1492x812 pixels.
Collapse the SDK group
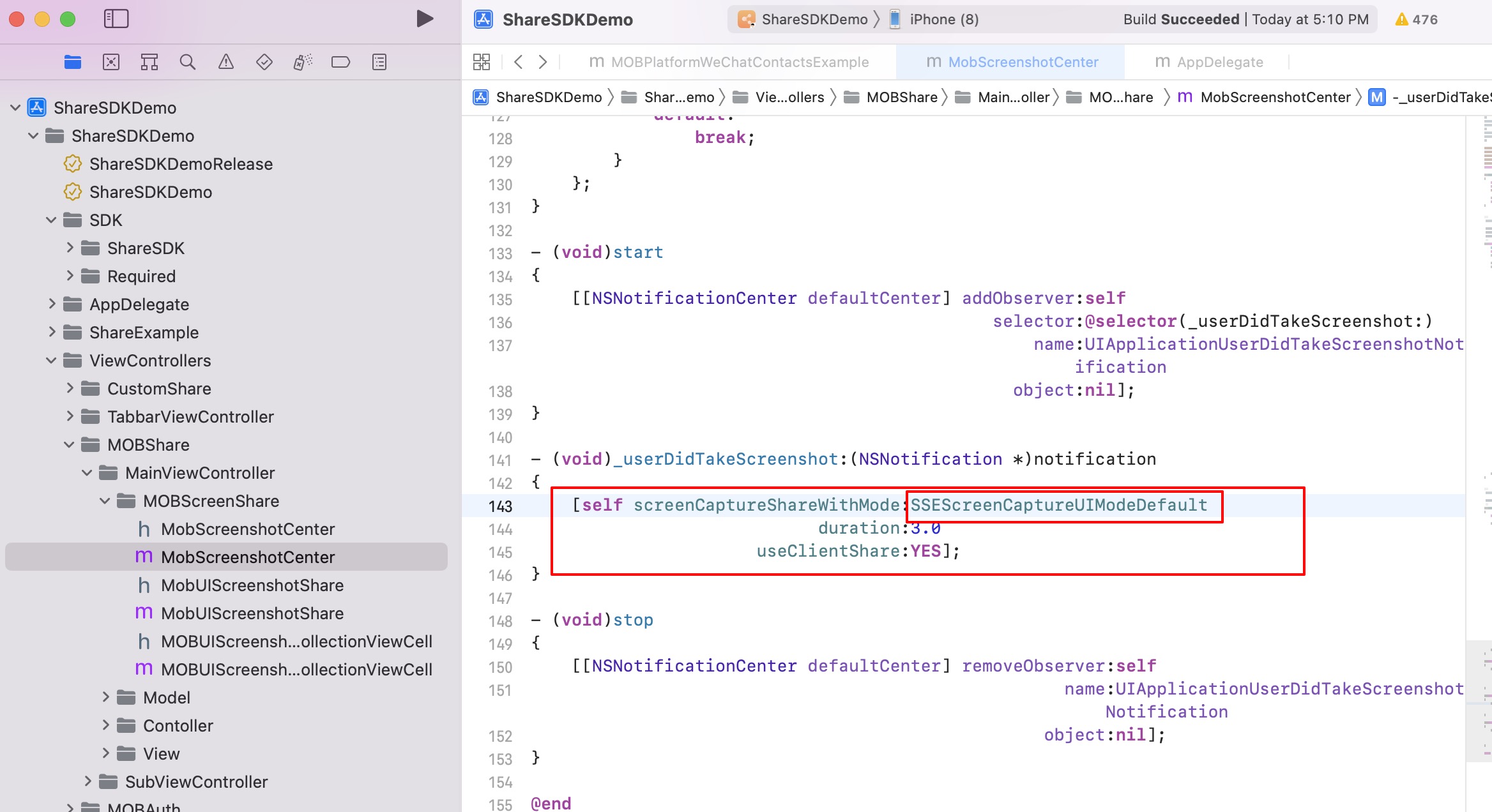pos(51,220)
